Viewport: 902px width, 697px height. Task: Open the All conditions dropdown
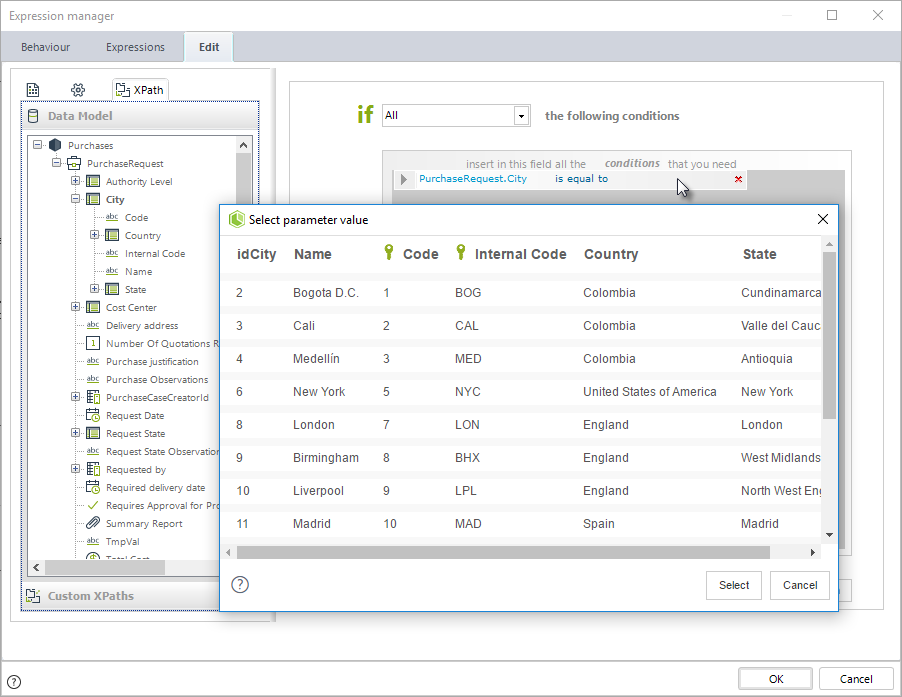tap(521, 116)
